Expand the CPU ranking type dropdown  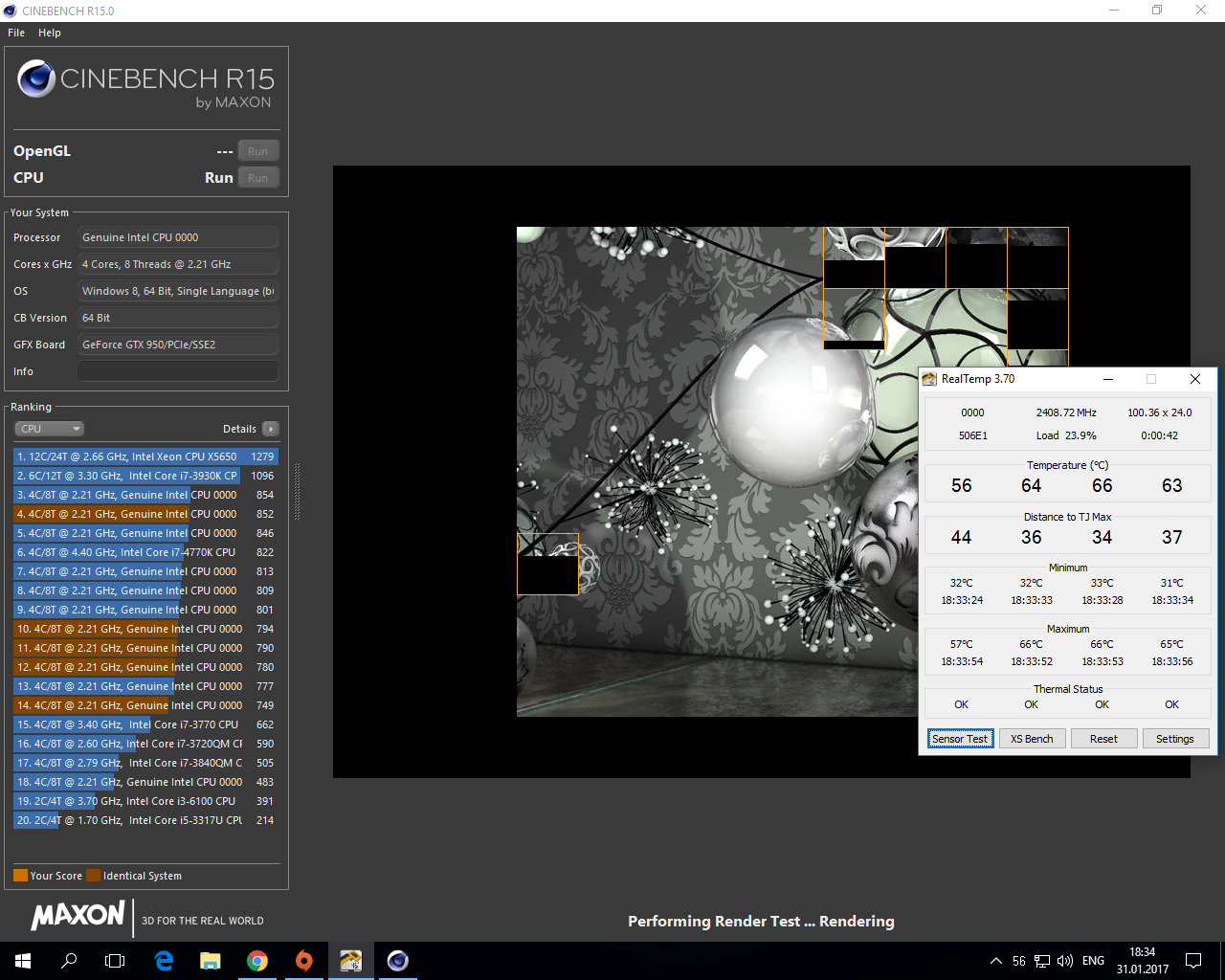50,429
